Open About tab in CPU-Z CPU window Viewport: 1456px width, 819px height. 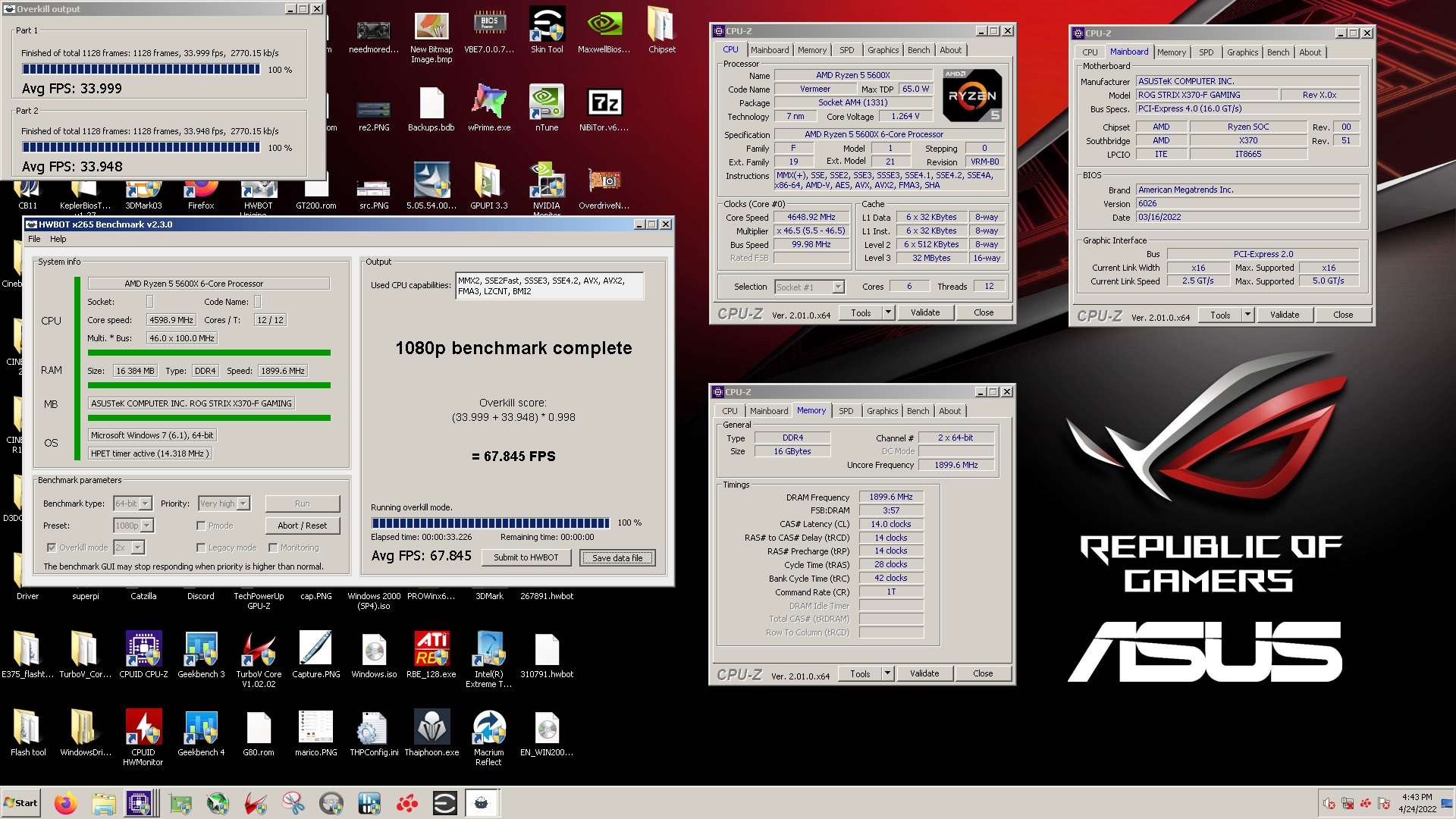click(x=950, y=50)
